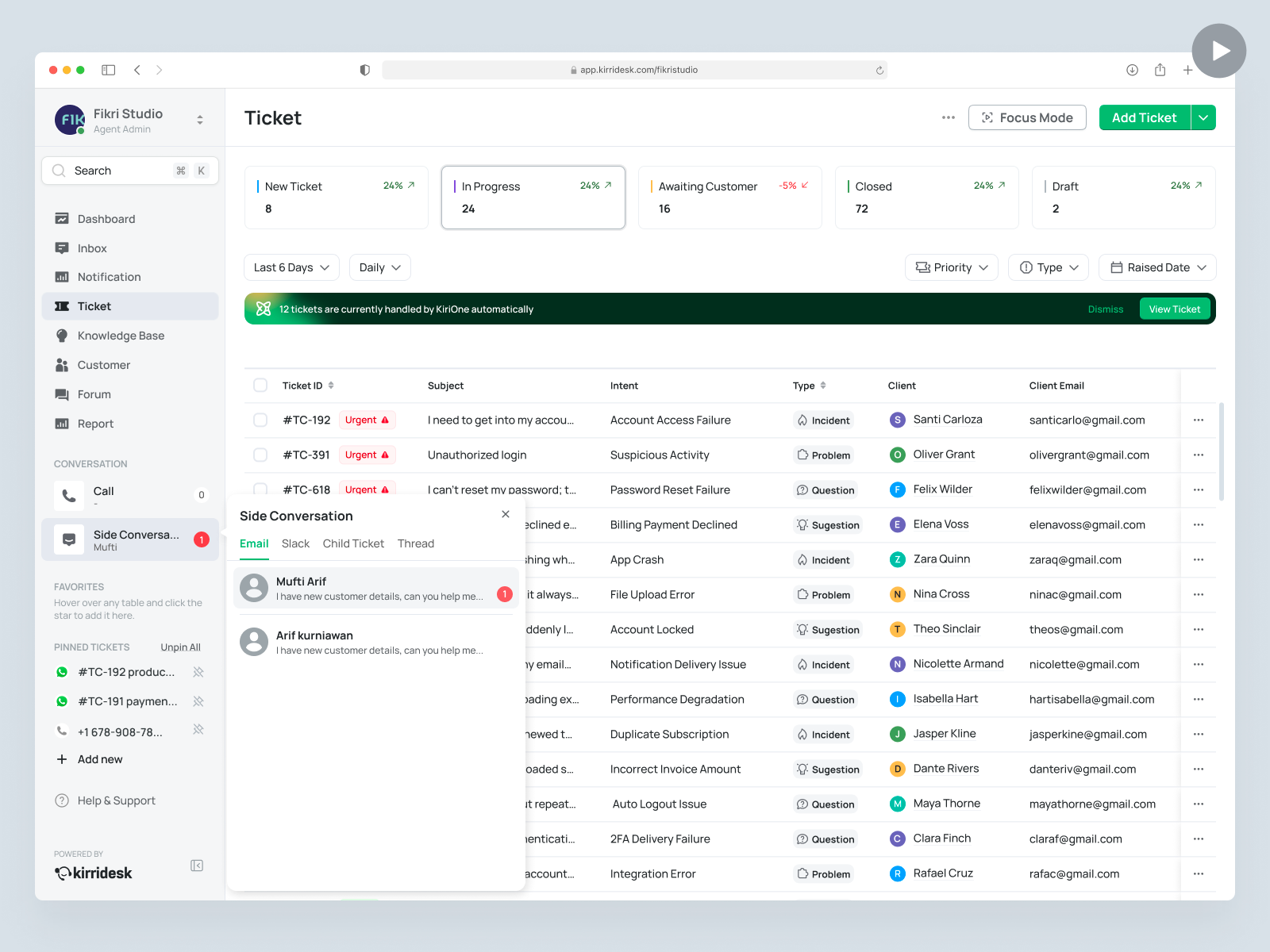Image resolution: width=1270 pixels, height=952 pixels.
Task: Open the Ticket page more options menu
Action: pos(949,117)
